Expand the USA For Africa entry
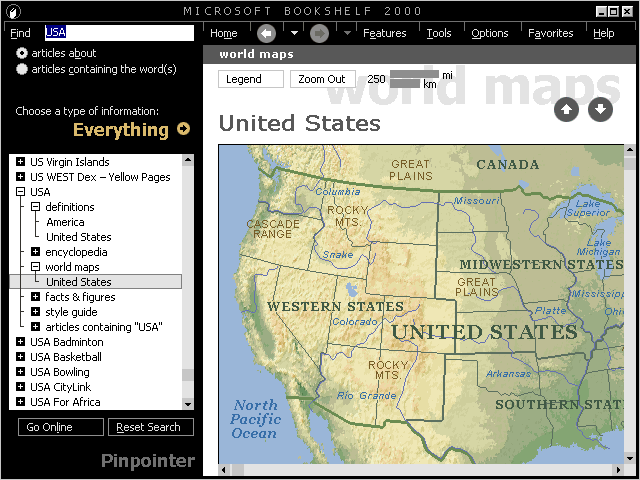This screenshot has height=480, width=640. [x=20, y=402]
